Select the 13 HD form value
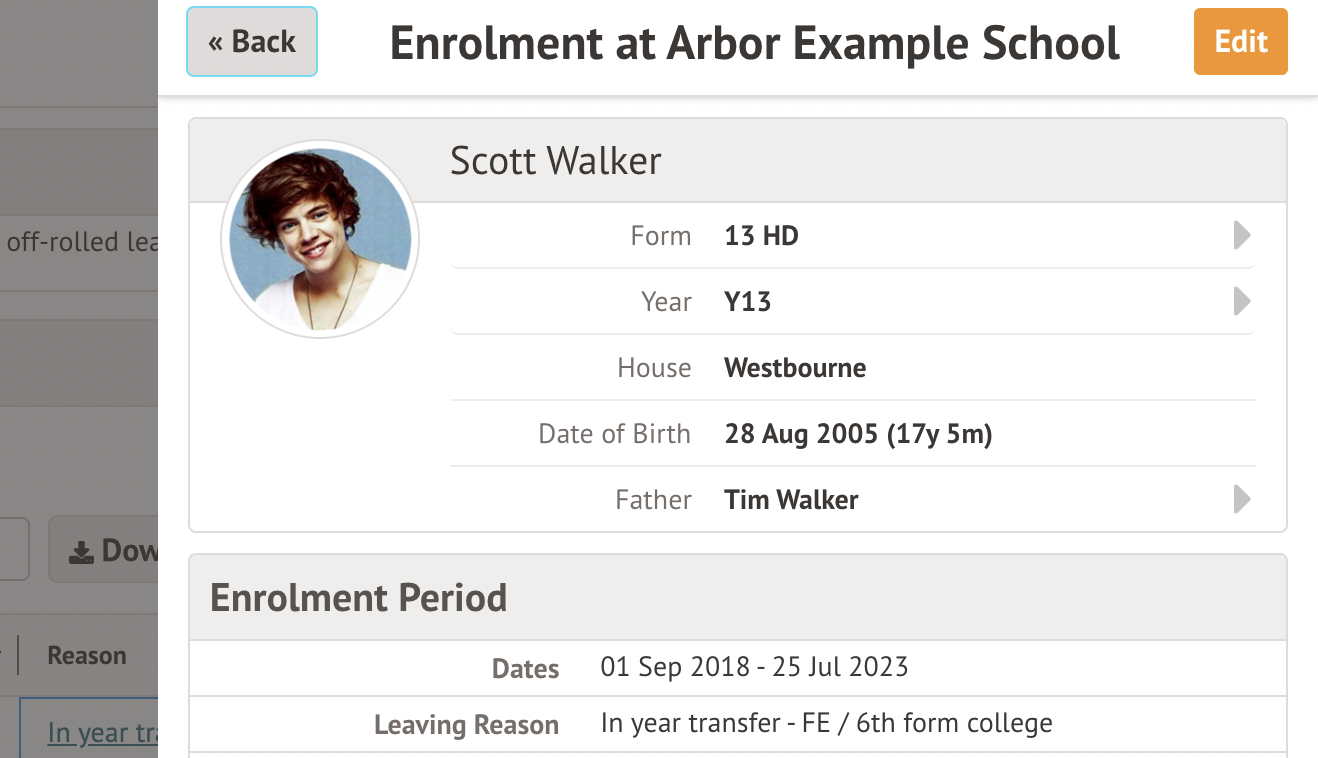Screen dimensions: 1318x758 point(761,236)
